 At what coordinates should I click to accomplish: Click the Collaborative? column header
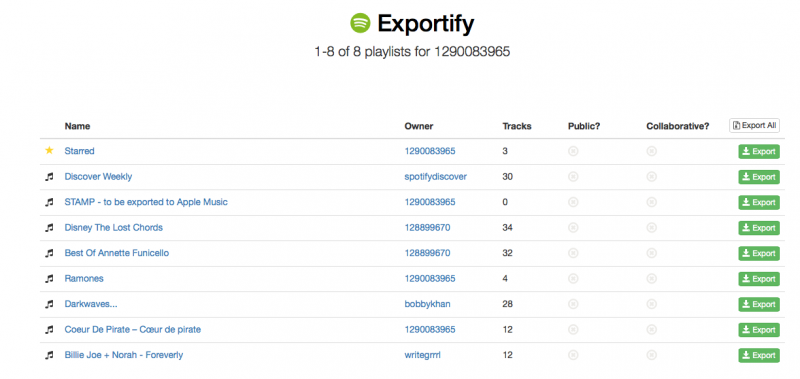tap(678, 126)
